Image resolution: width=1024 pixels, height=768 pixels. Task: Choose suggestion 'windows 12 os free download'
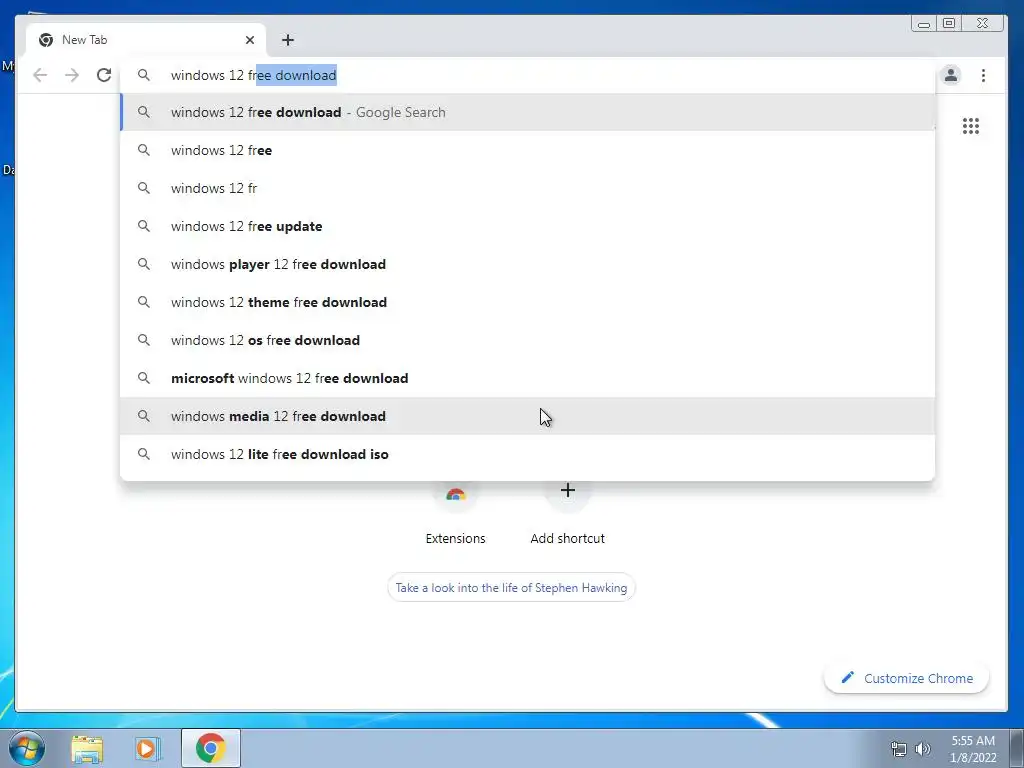(528, 340)
